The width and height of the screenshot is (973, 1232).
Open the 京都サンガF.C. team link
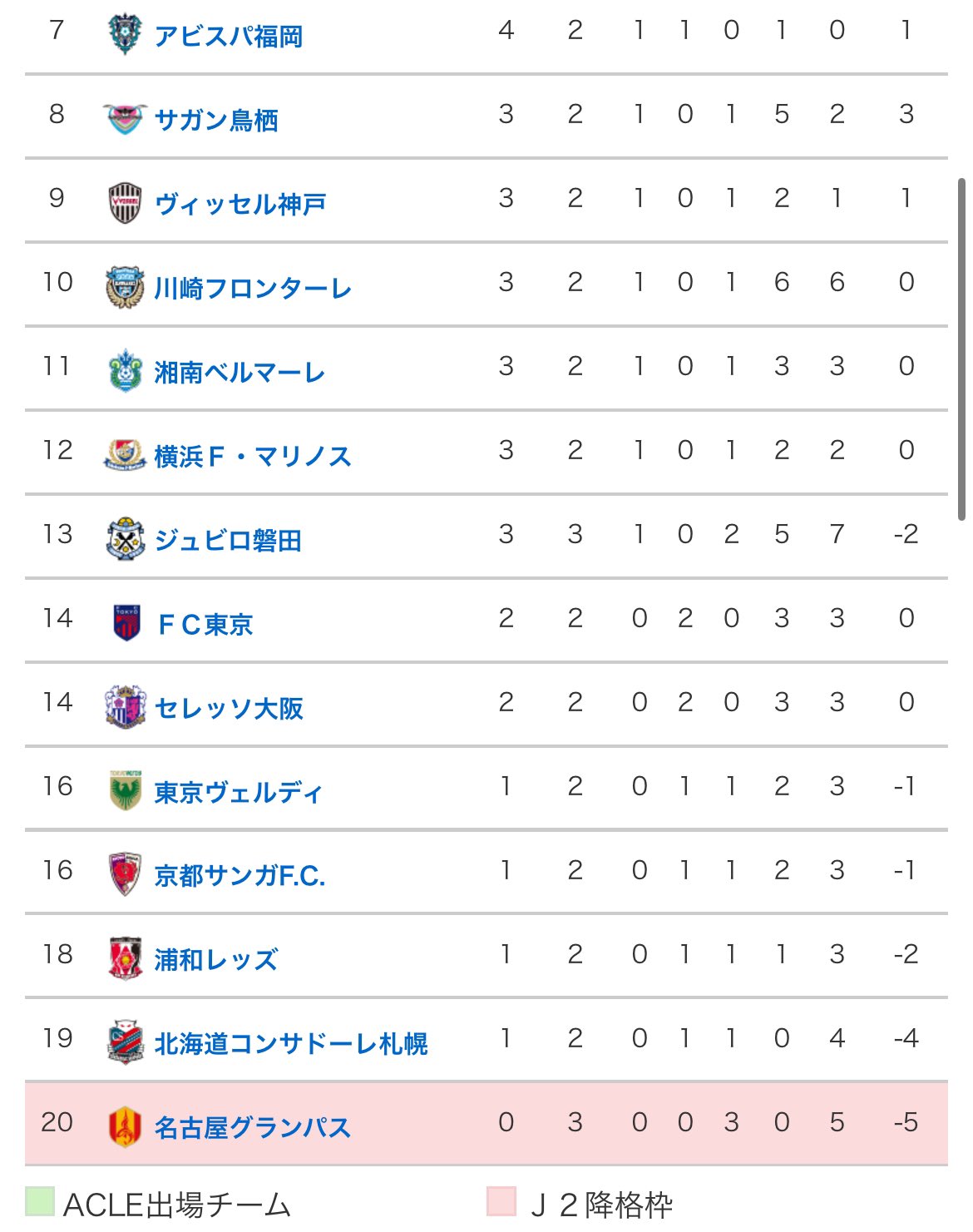point(240,875)
